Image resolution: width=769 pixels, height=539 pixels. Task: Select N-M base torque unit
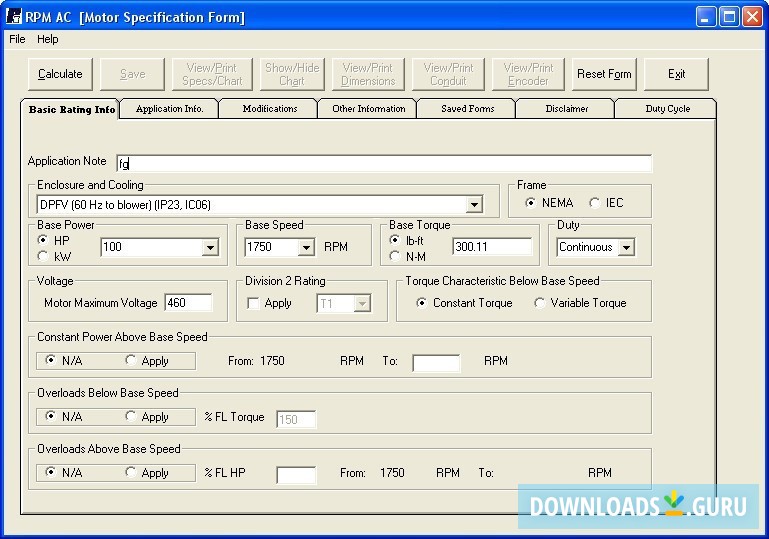coord(395,256)
